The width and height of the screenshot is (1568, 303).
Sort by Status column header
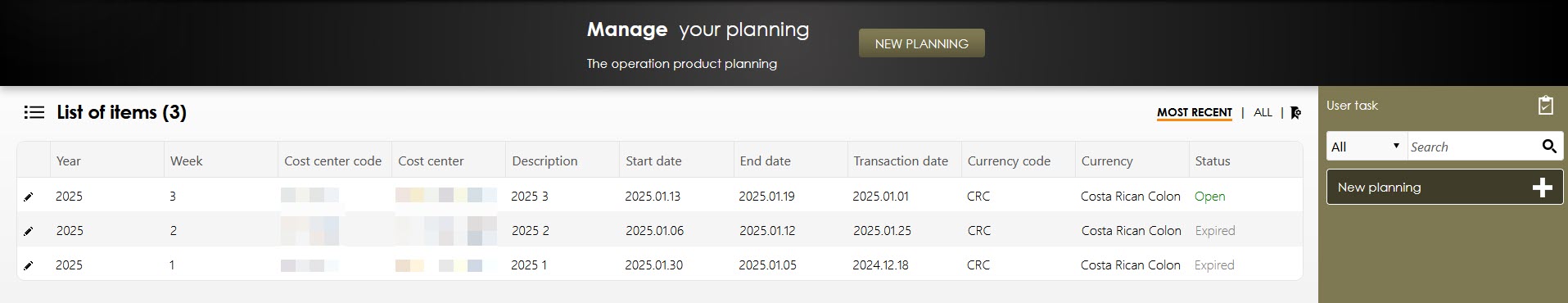[1212, 161]
